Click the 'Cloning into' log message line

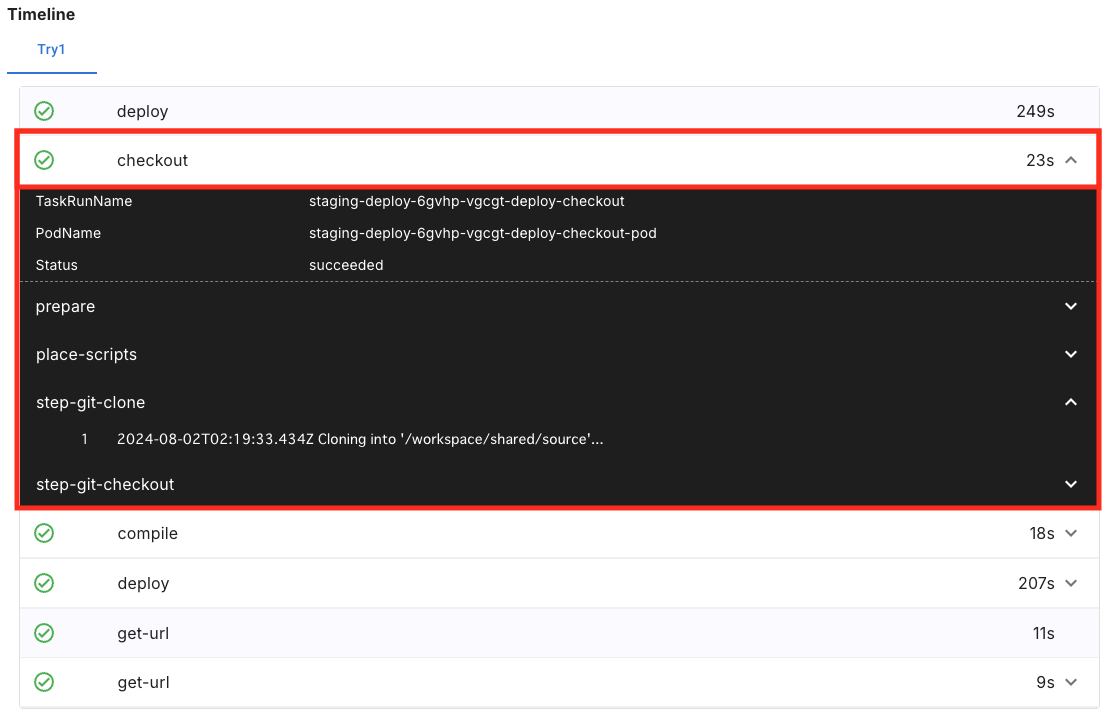click(x=360, y=439)
